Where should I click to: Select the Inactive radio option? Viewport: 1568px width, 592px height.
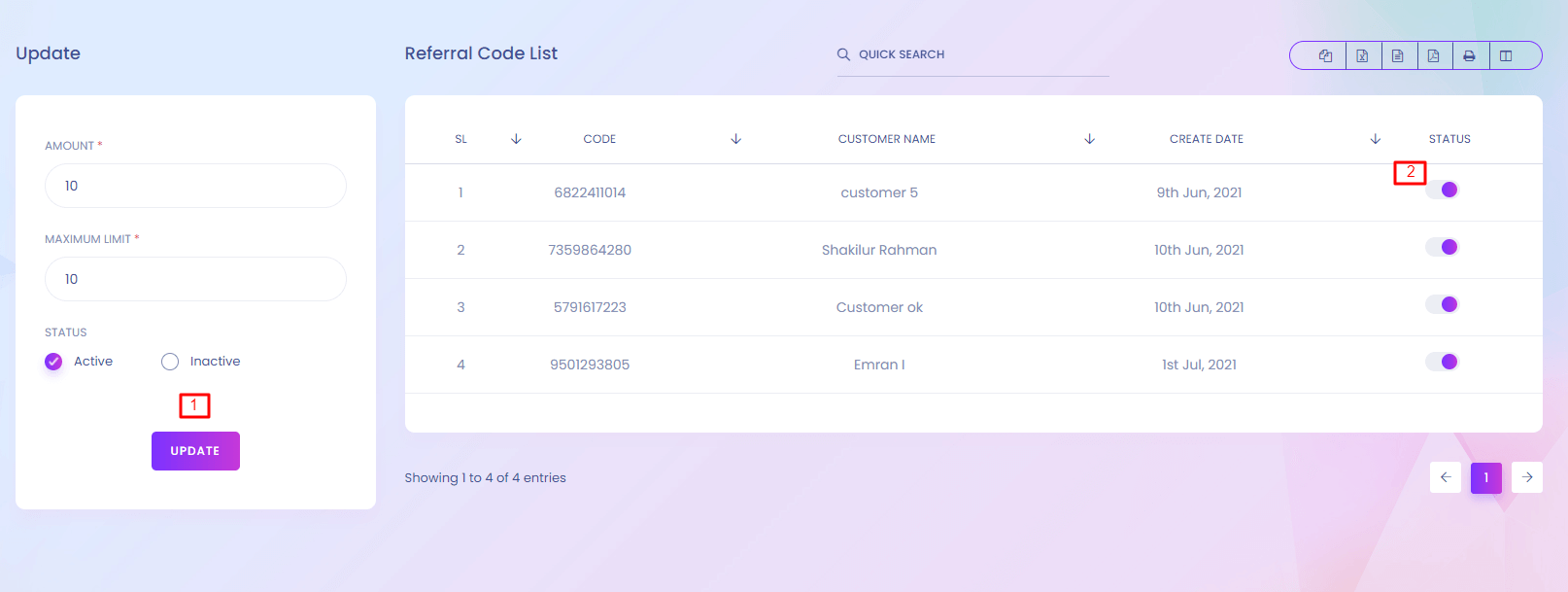[x=170, y=362]
